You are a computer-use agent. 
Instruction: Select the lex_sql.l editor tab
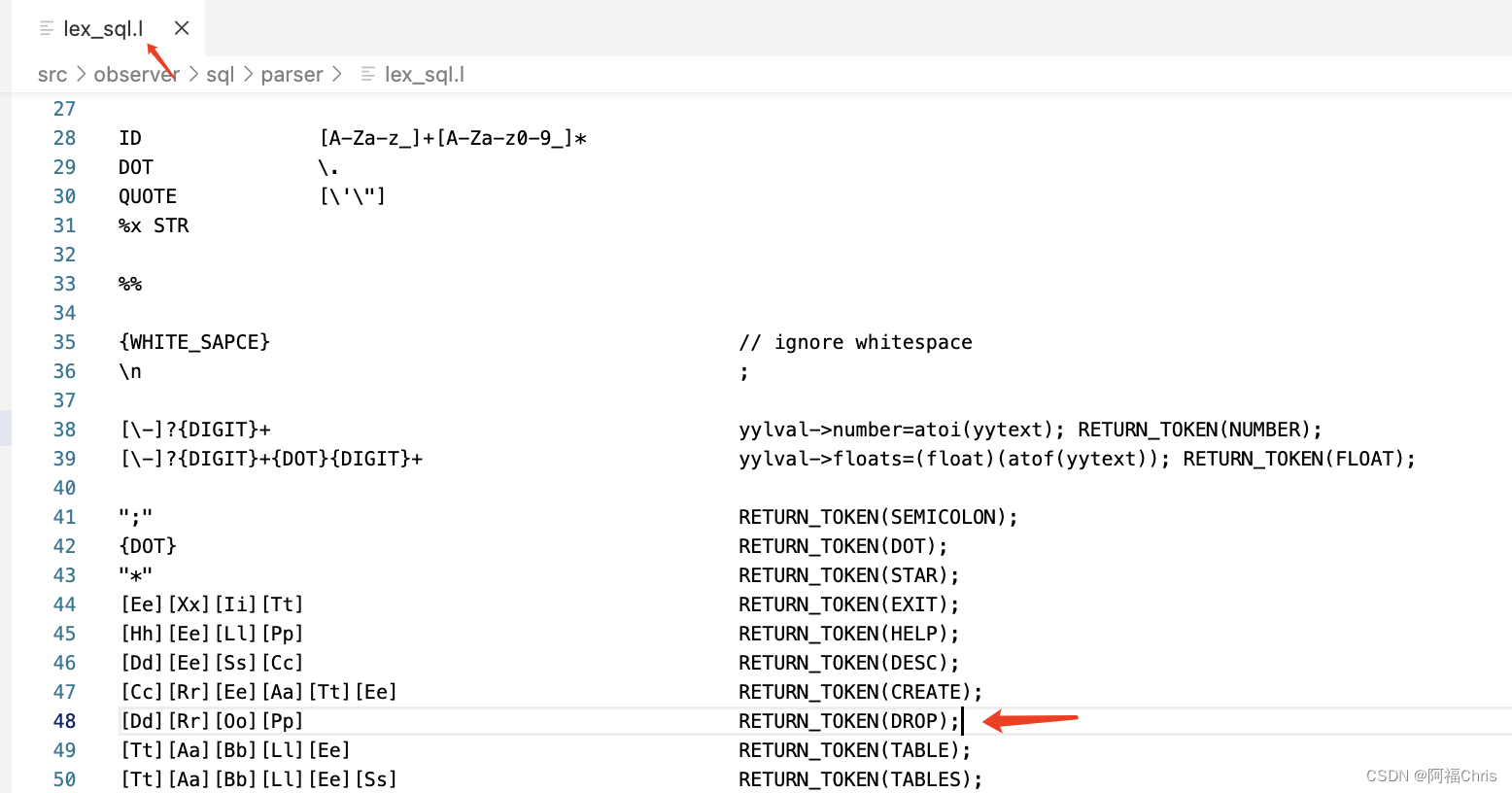pos(109,28)
